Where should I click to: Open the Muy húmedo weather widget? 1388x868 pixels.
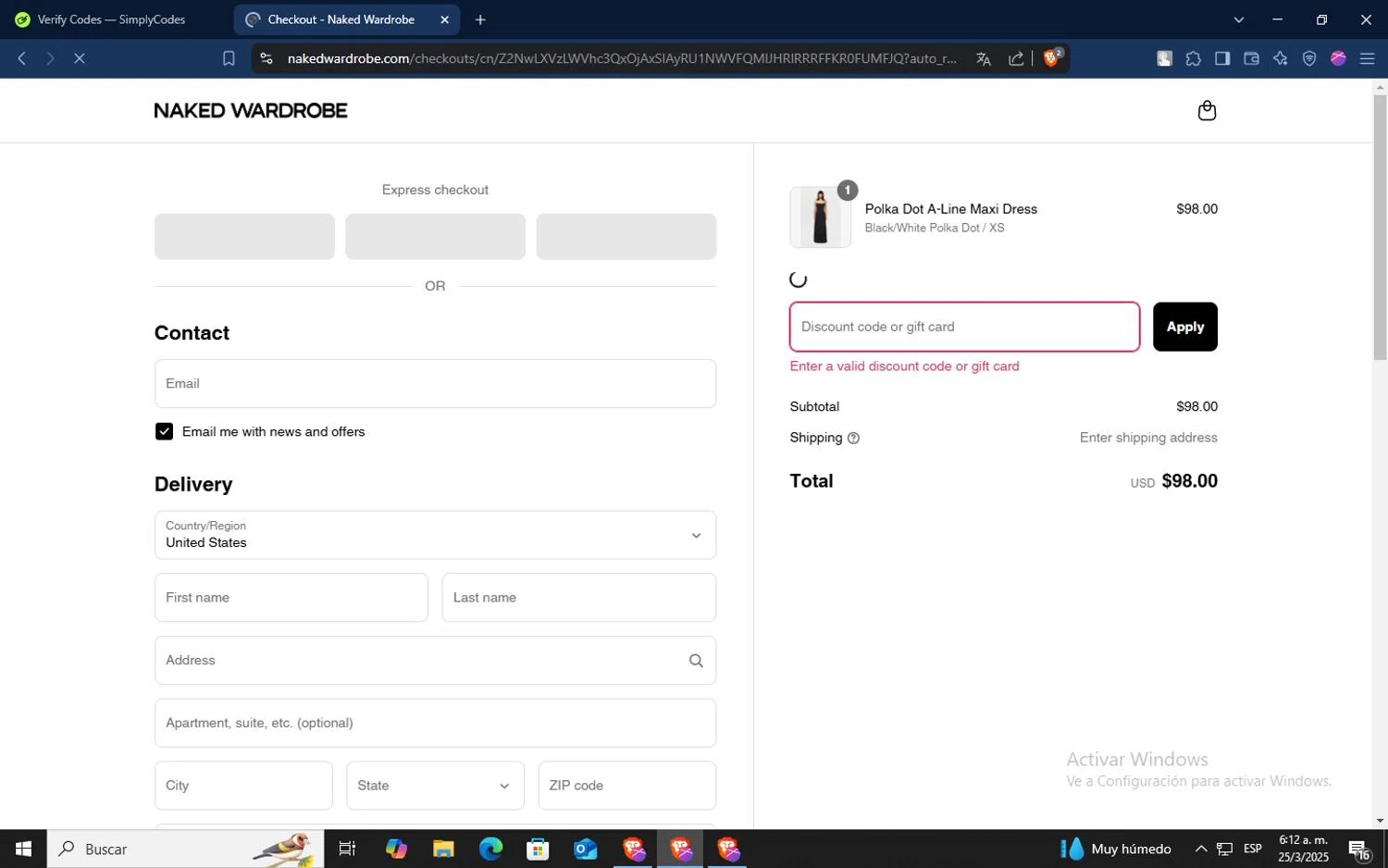tap(1116, 849)
